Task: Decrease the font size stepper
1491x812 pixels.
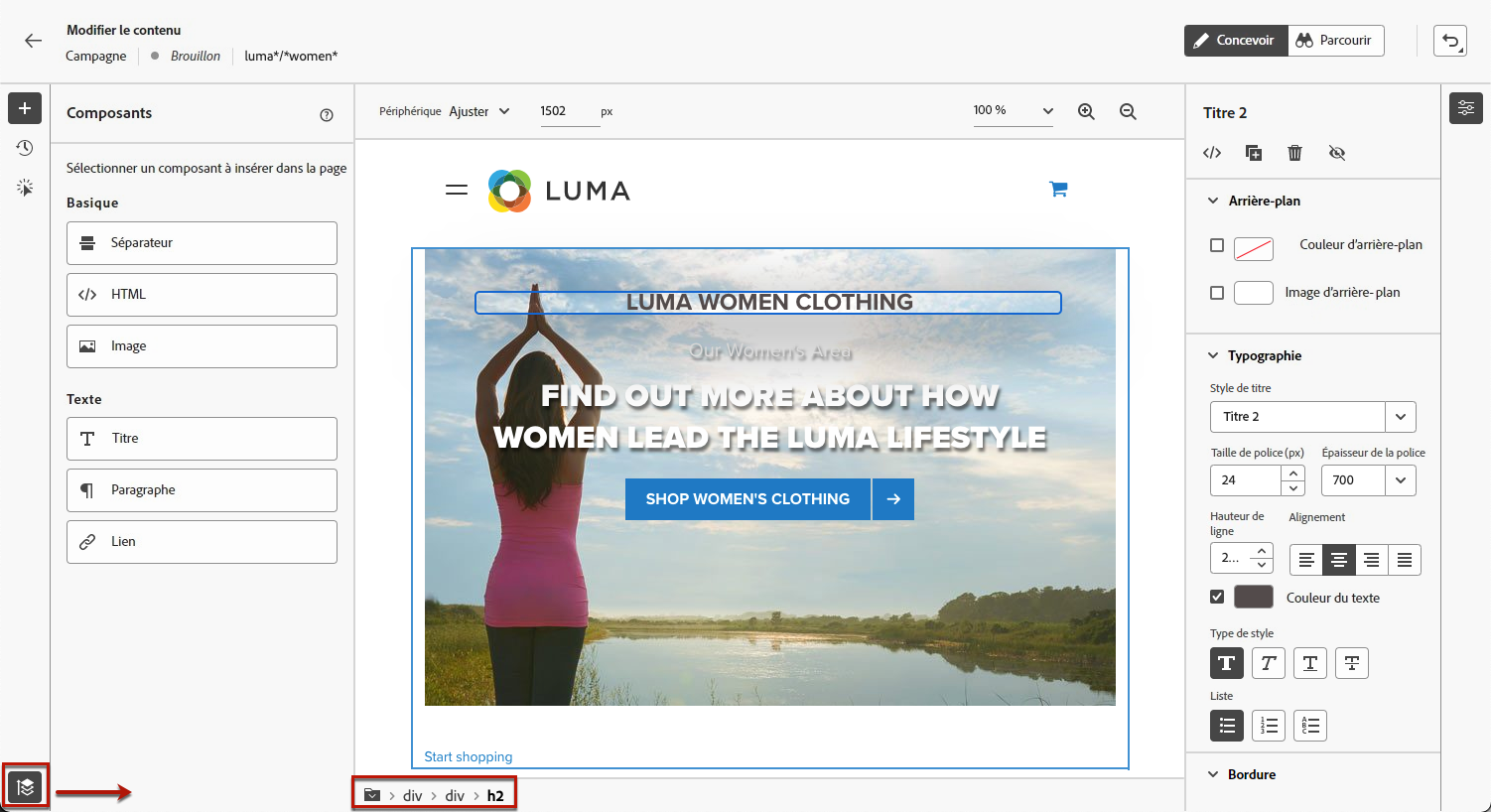Action: [x=1293, y=487]
